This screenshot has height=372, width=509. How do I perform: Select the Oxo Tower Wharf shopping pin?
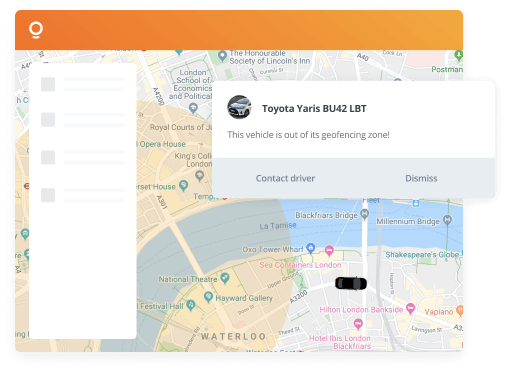[x=311, y=248]
